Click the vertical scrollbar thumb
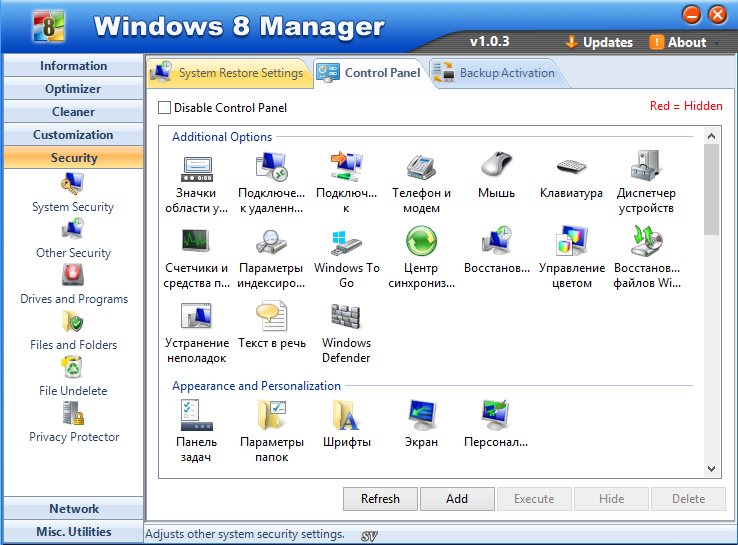This screenshot has height=545, width=738. [x=712, y=189]
